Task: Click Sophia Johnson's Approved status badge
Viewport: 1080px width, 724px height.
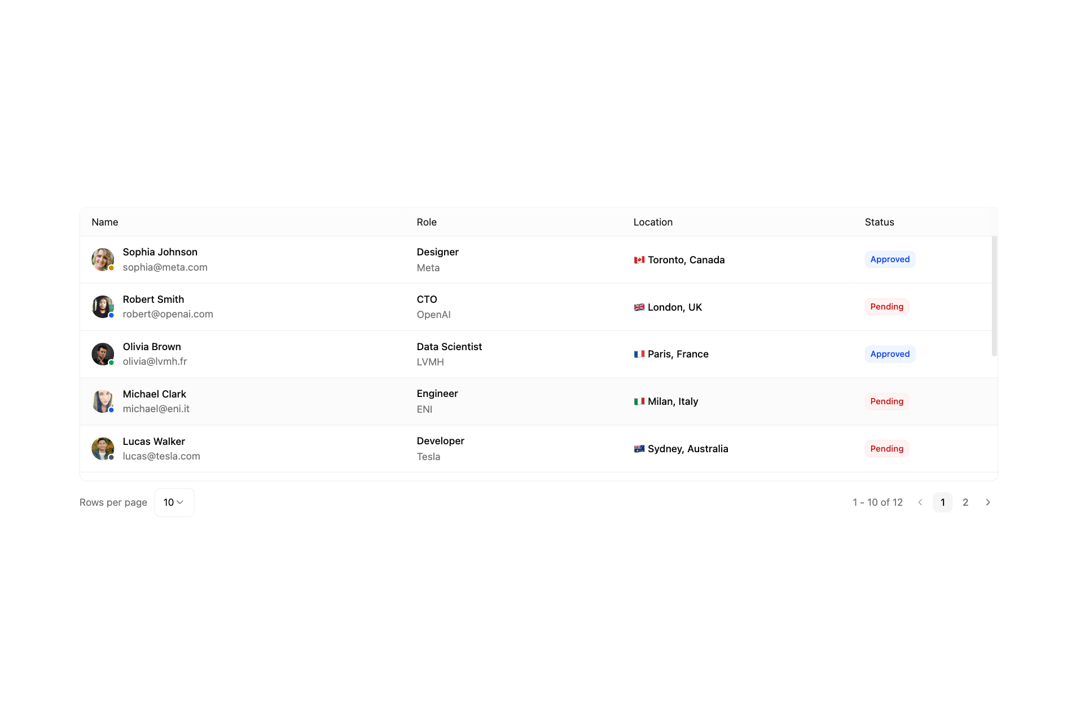Action: pos(890,260)
